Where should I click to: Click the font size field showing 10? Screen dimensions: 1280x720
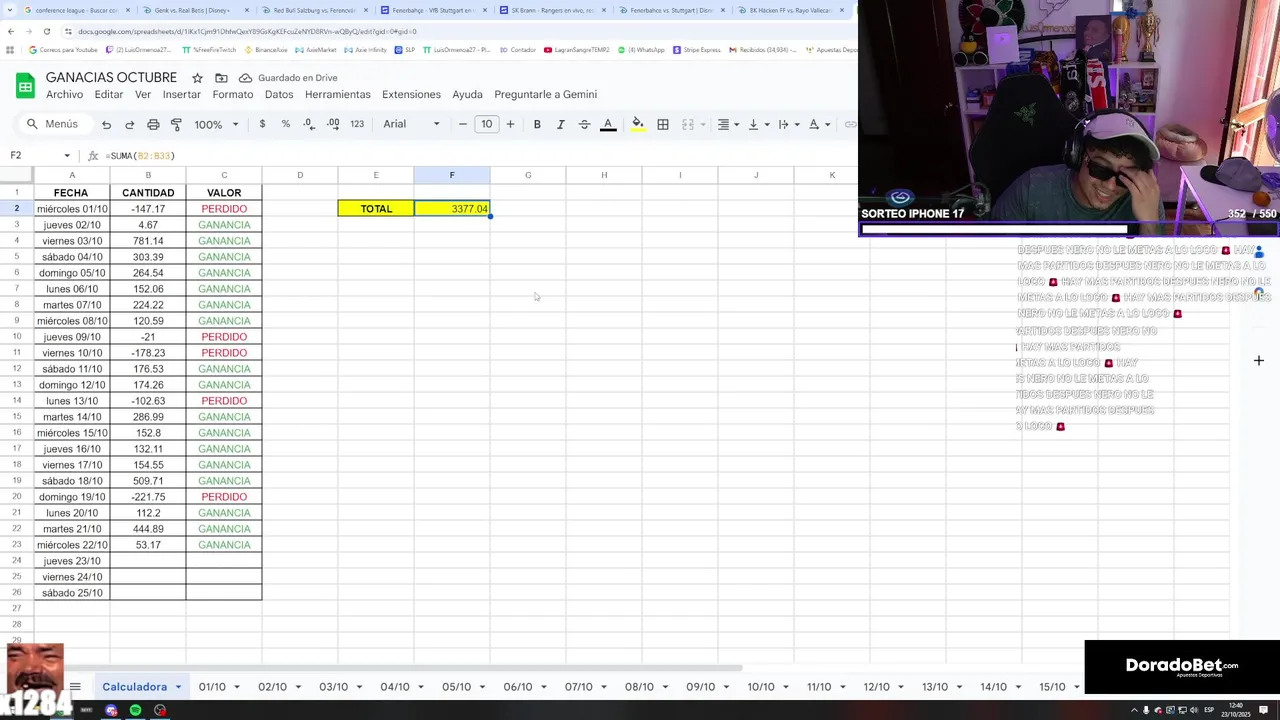pos(486,124)
